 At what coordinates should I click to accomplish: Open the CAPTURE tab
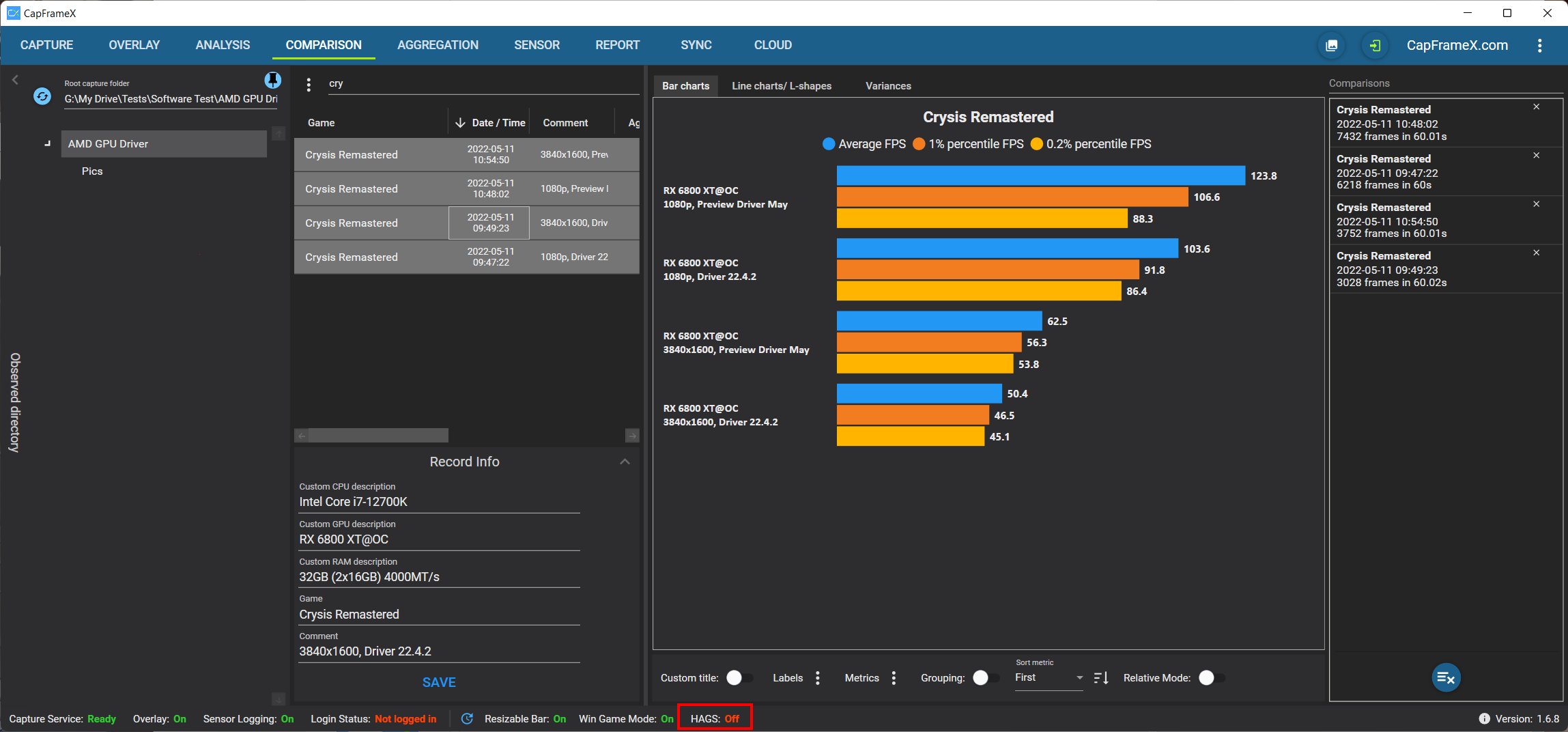point(46,45)
